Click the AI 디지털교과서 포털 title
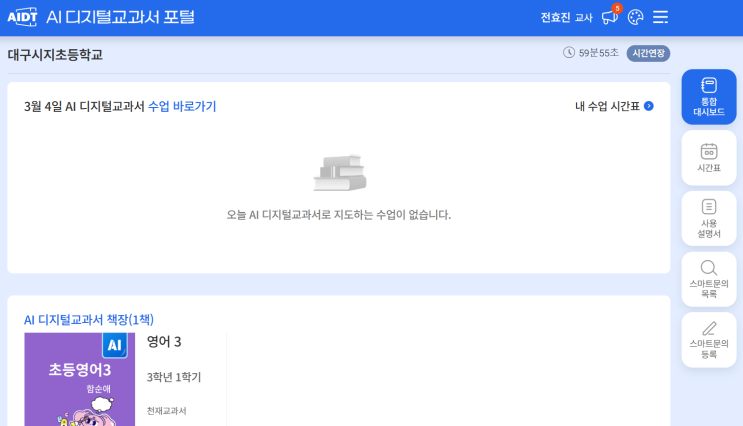The height and width of the screenshot is (426, 743). coord(120,17)
